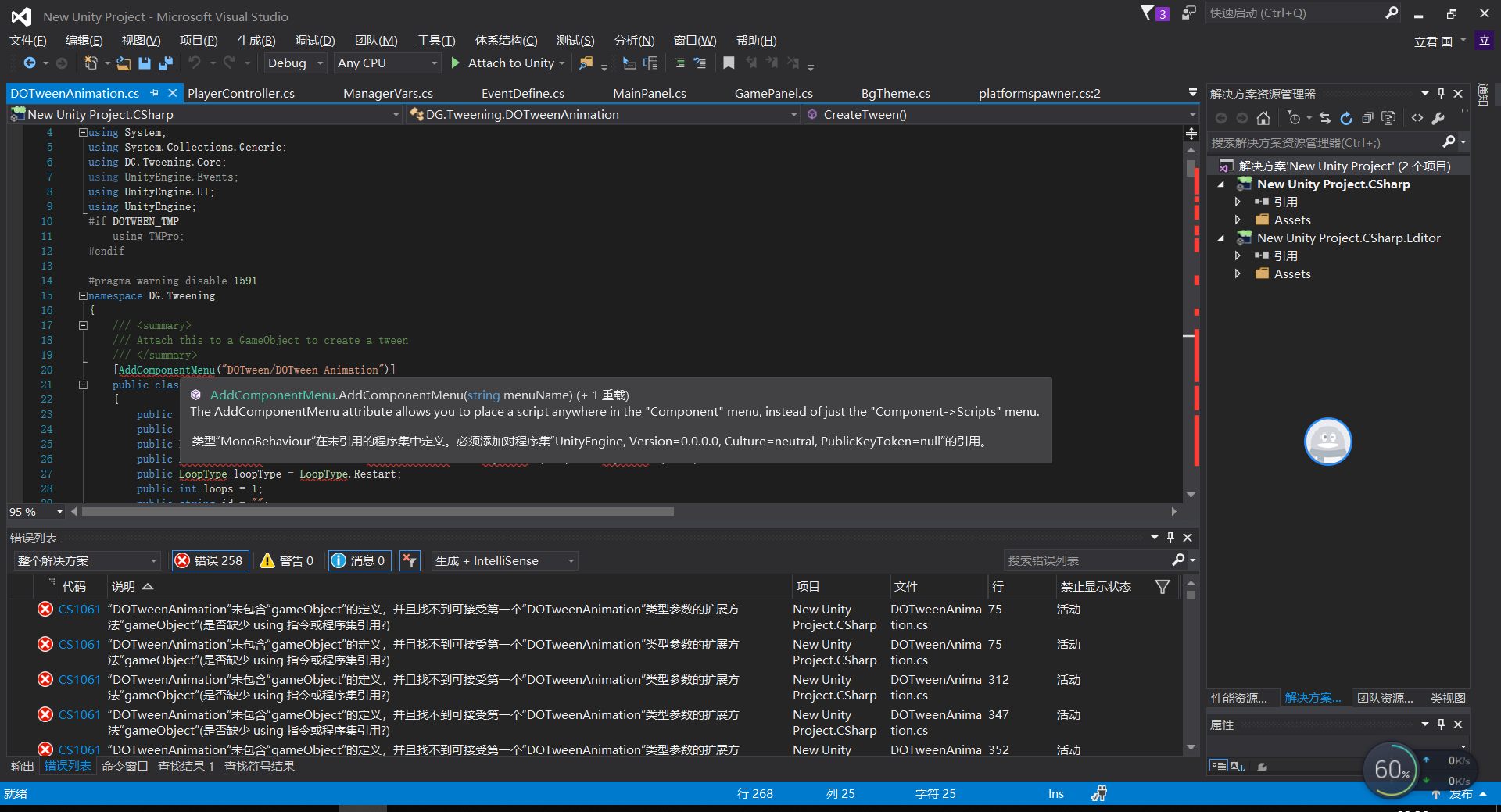Toggle the Errors 258 filter button
The image size is (1501, 812).
[x=210, y=560]
